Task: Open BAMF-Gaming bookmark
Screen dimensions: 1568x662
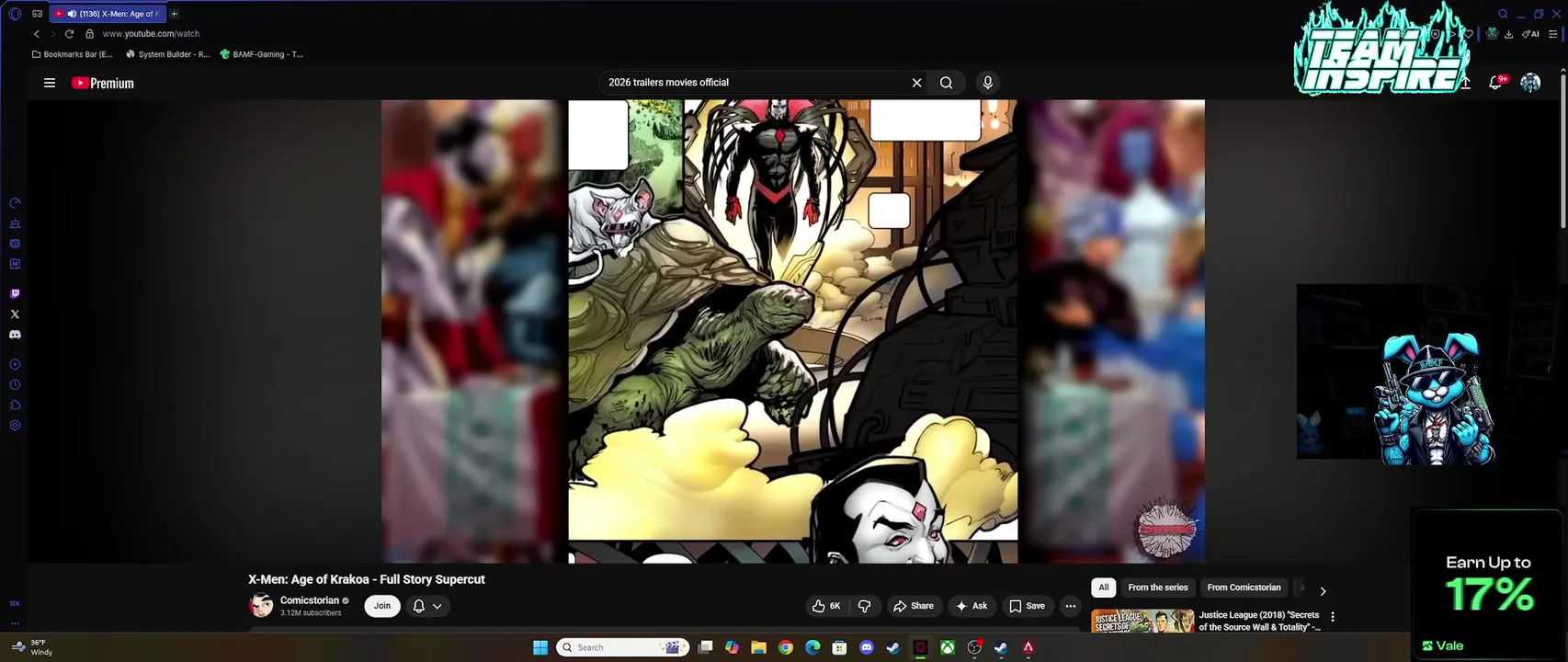Action: (261, 54)
